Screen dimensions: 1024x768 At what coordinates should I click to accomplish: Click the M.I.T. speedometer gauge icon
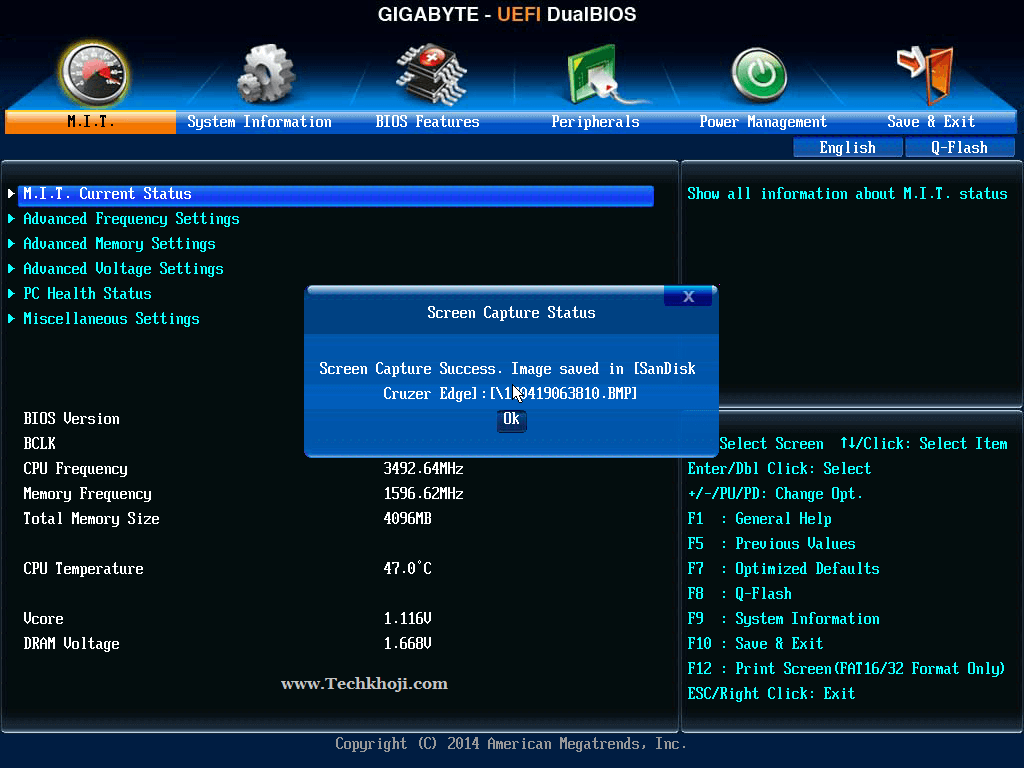coord(93,74)
